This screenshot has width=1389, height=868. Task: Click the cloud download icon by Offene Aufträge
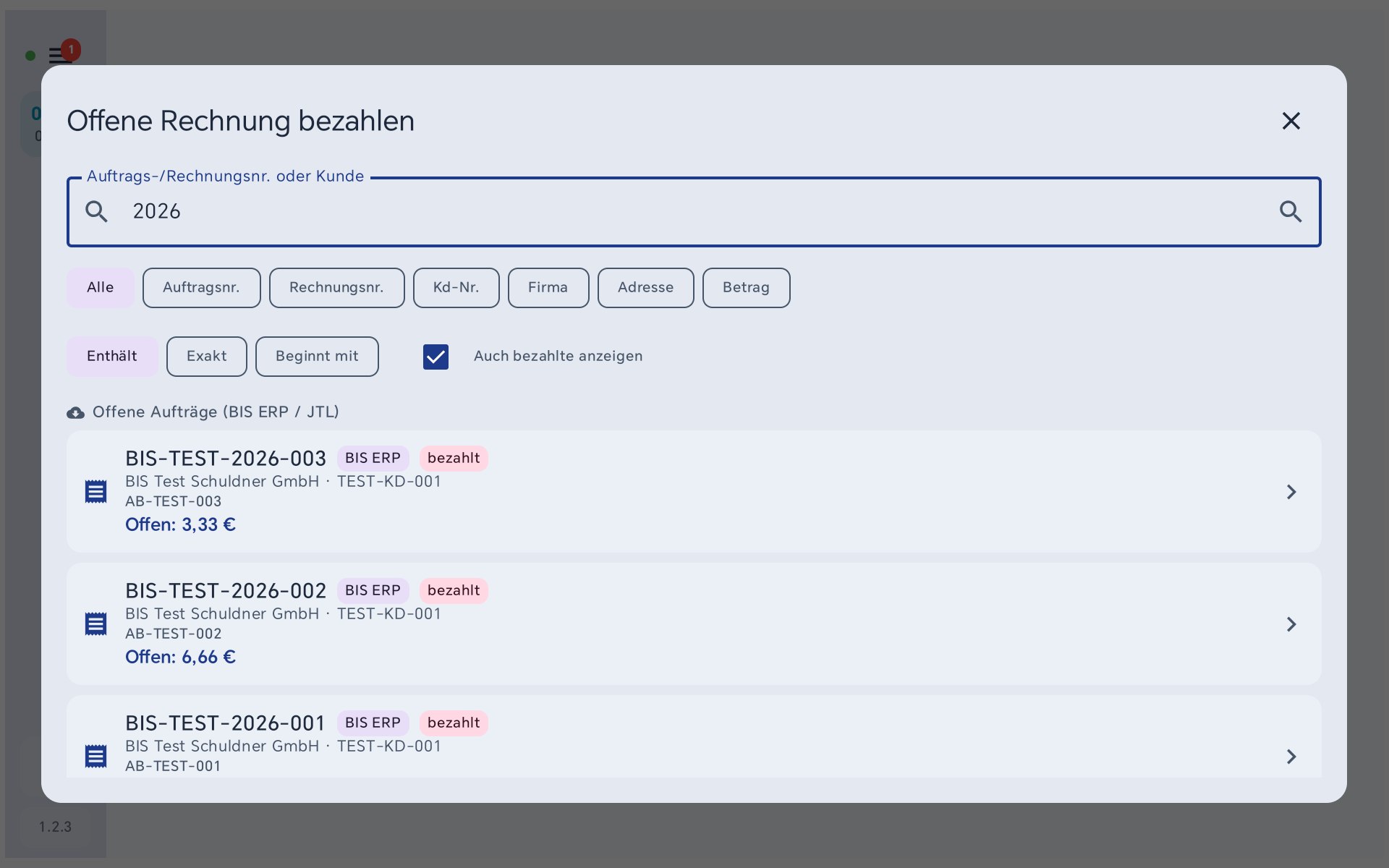tap(75, 412)
